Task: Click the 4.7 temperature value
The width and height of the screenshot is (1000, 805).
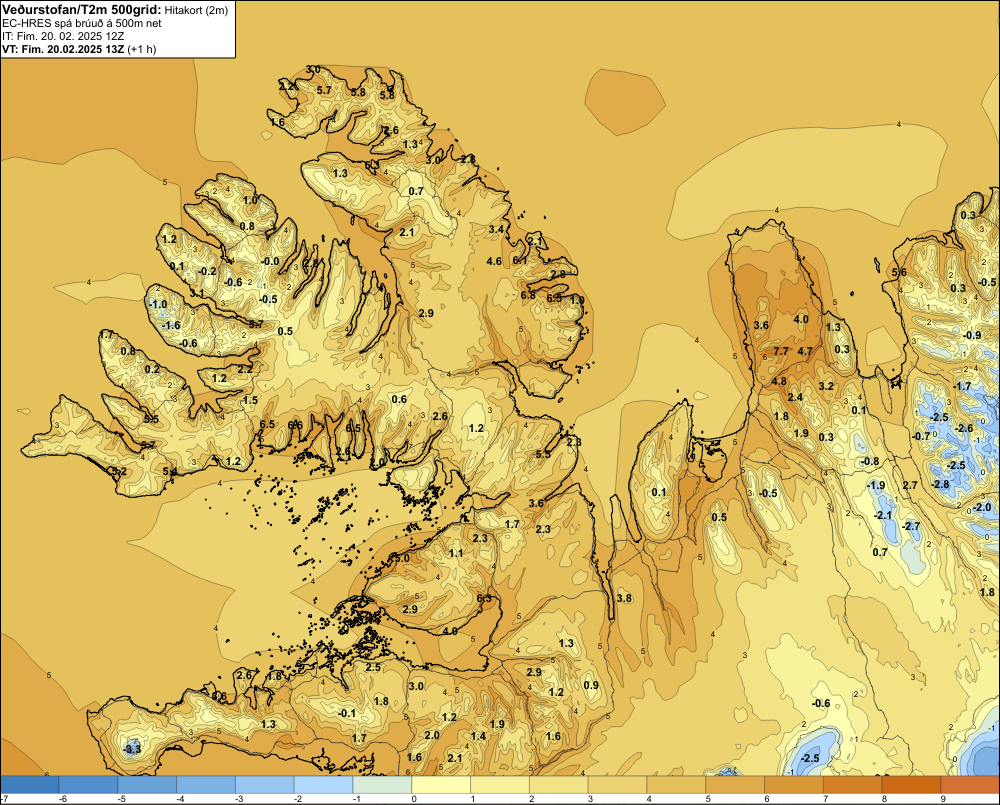Action: (x=805, y=351)
